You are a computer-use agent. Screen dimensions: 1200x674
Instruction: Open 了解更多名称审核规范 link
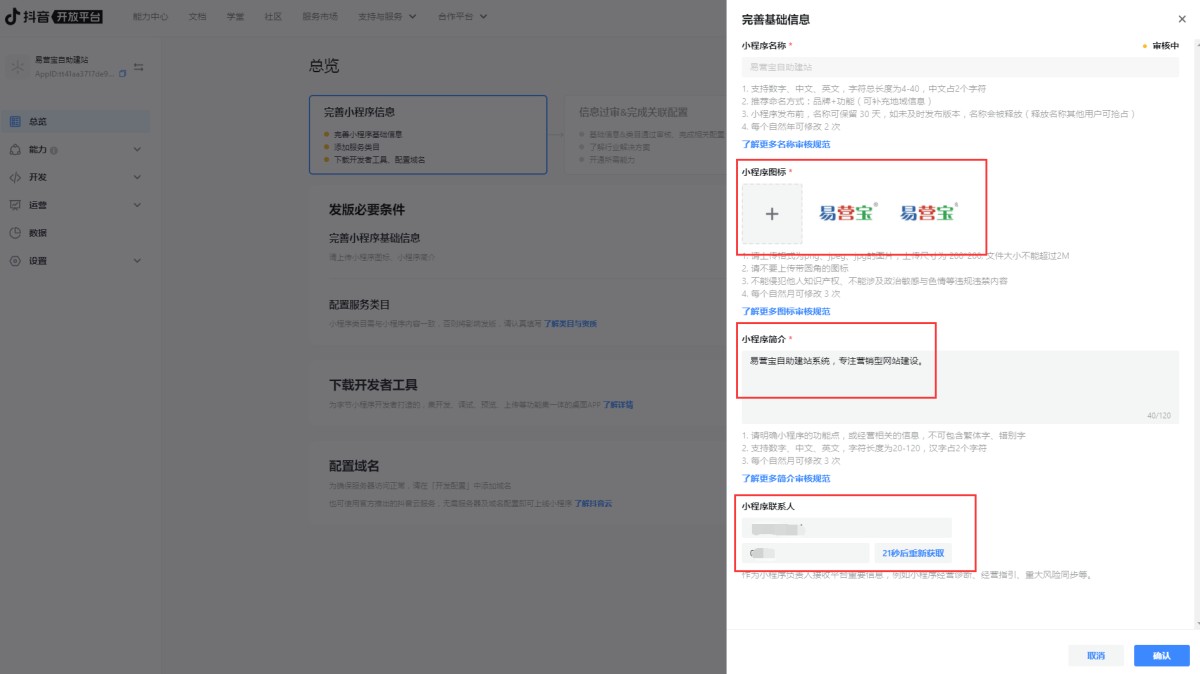click(x=786, y=144)
